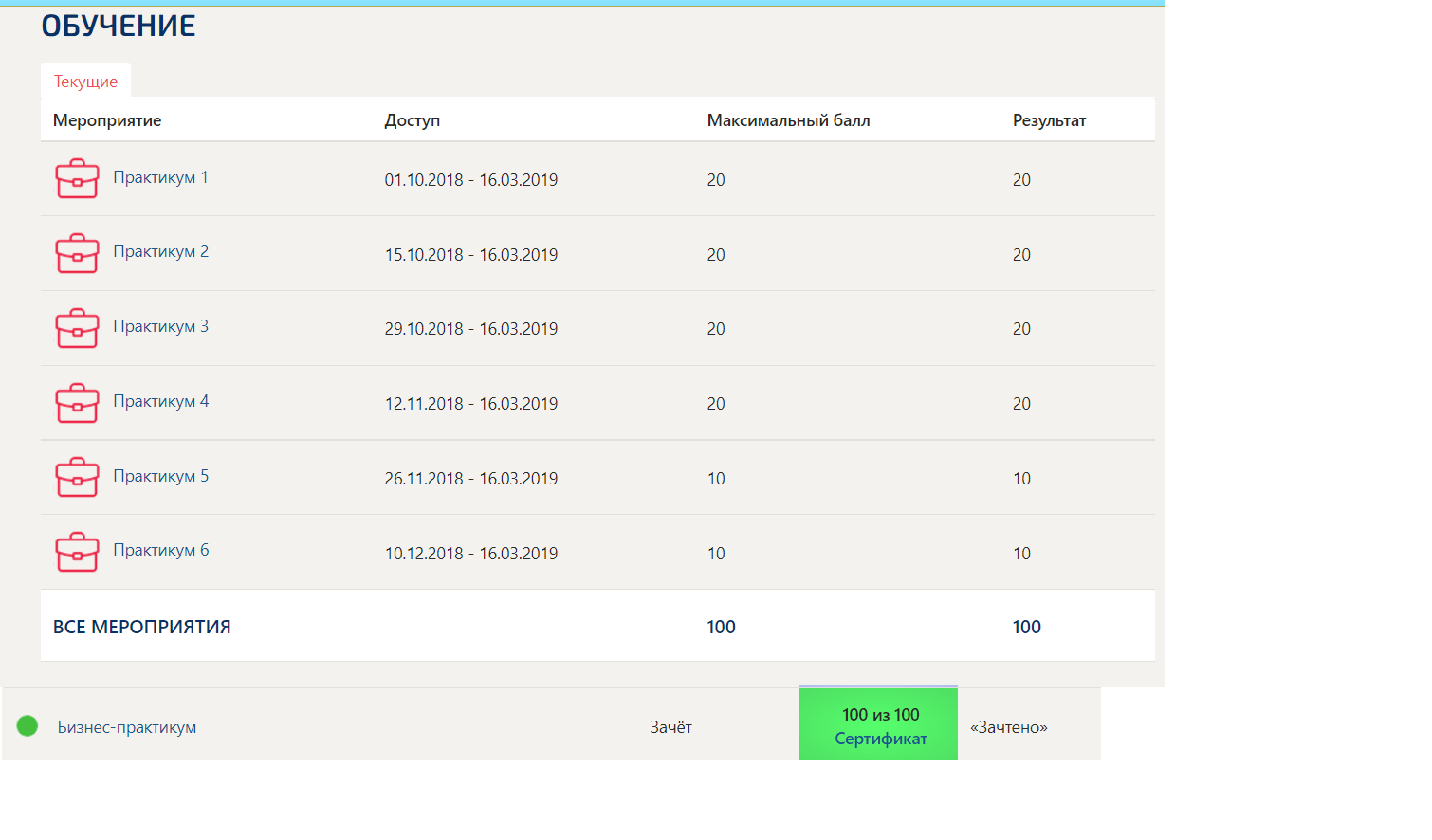Image resolution: width=1432 pixels, height=840 pixels.
Task: Click the briefcase icon beside Практикум 2
Action: pyautogui.click(x=77, y=253)
